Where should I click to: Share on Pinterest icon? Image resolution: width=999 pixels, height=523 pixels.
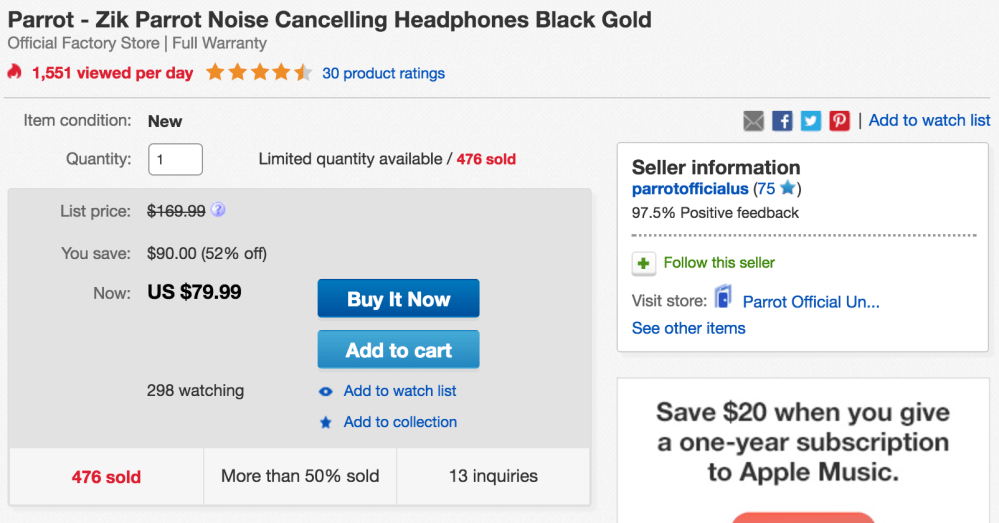839,121
